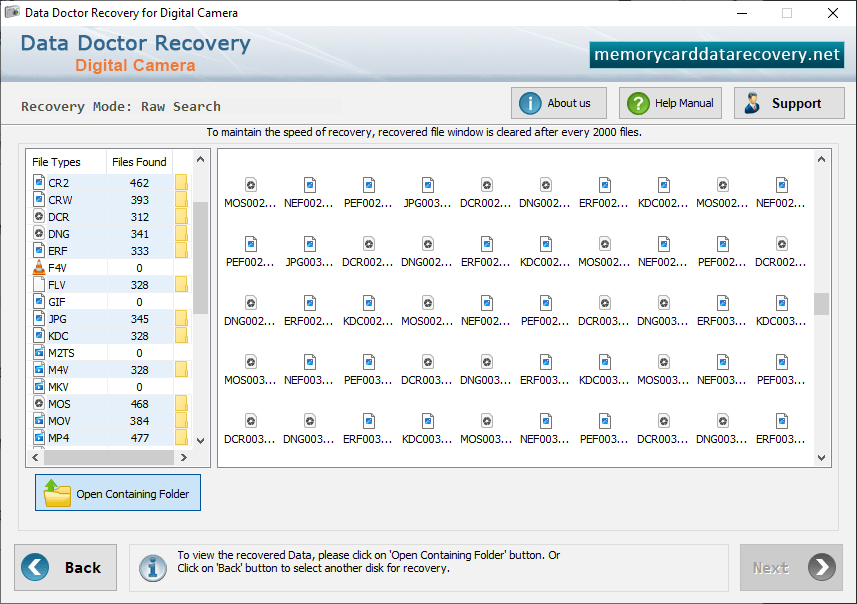Select the KDC row label

[58, 336]
